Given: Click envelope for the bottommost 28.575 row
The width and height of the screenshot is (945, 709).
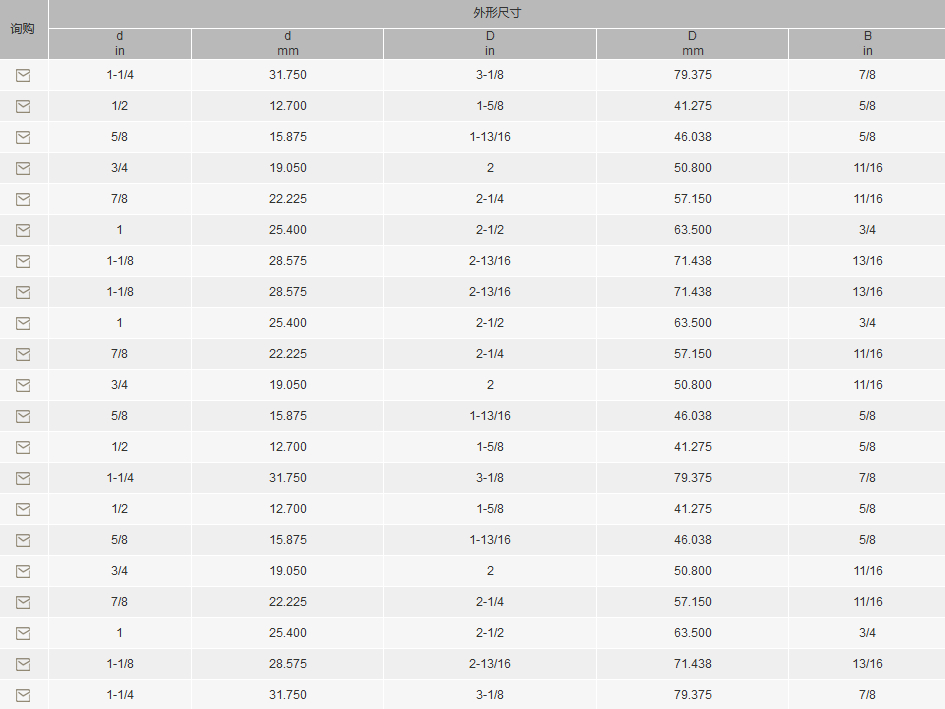Looking at the screenshot, I should (23, 664).
